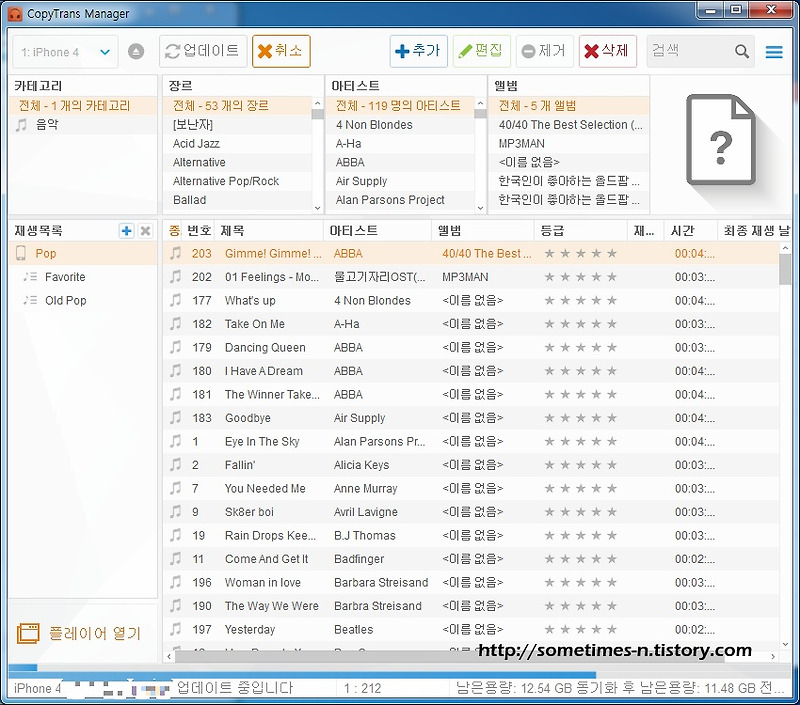This screenshot has height=705, width=800.
Task: Click the 삭제 (Delete) button
Action: point(608,51)
